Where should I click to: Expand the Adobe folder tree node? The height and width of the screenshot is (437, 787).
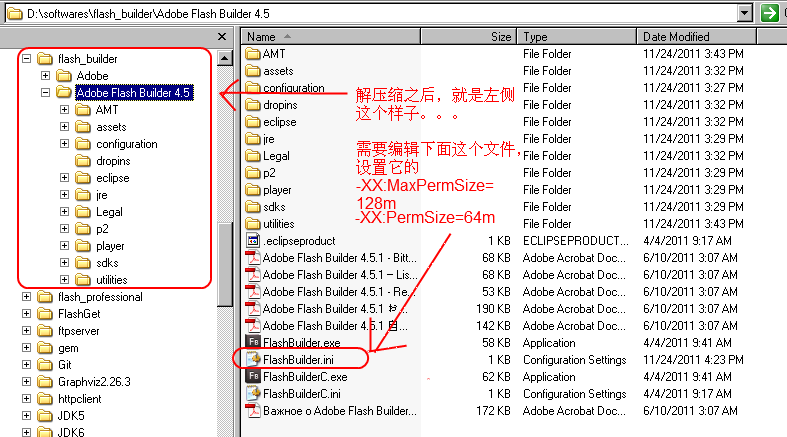coord(46,76)
